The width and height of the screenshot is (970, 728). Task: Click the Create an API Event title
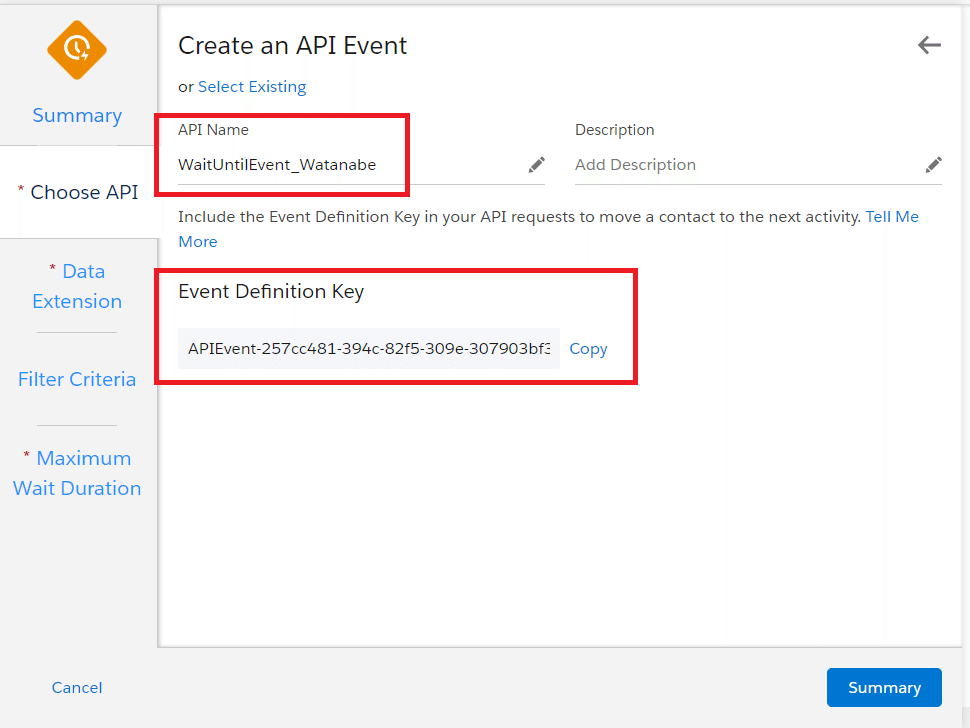(293, 46)
